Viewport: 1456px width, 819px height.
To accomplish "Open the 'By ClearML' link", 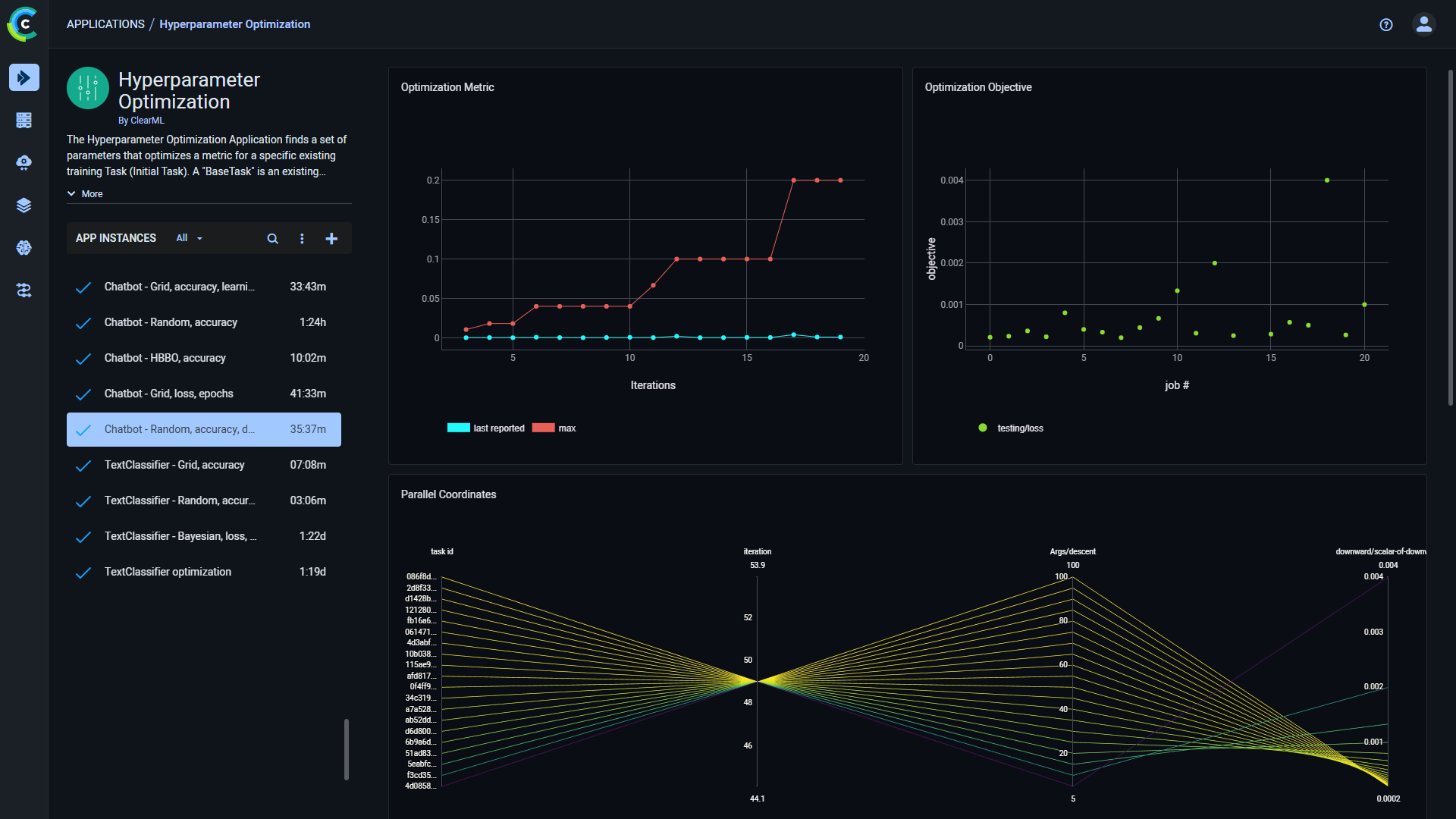I will [142, 120].
